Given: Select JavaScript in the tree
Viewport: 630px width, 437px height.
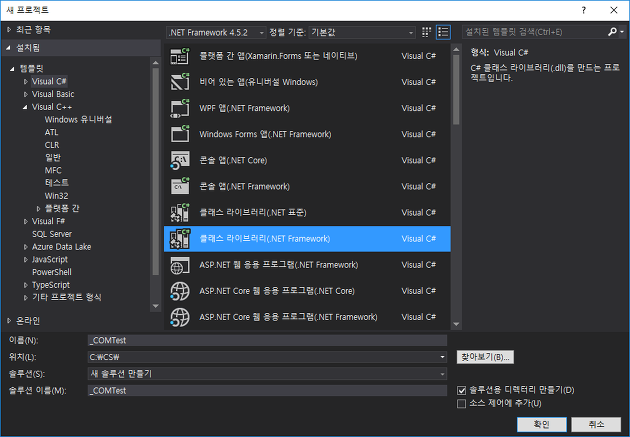Looking at the screenshot, I should click(x=50, y=259).
